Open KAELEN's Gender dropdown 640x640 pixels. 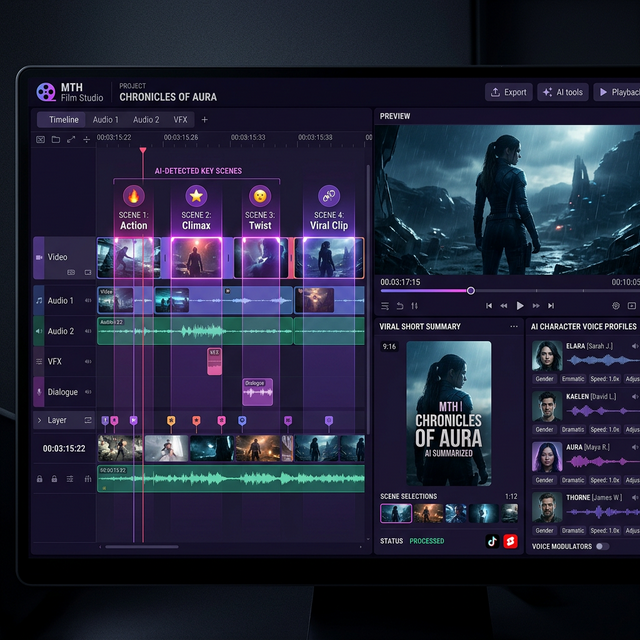tap(544, 429)
